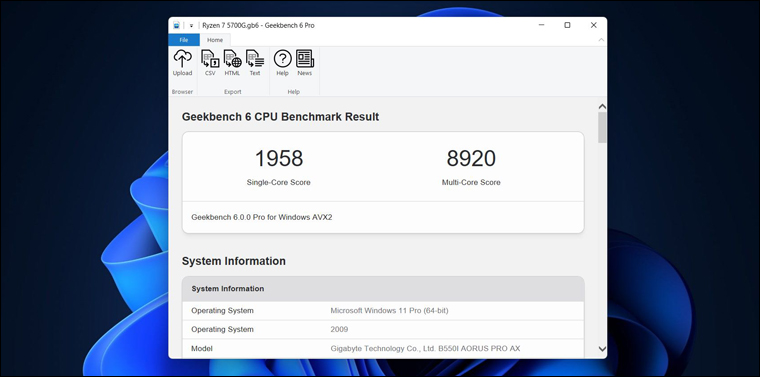The width and height of the screenshot is (760, 377).
Task: Click the multi-core score 8920
Action: 471,158
